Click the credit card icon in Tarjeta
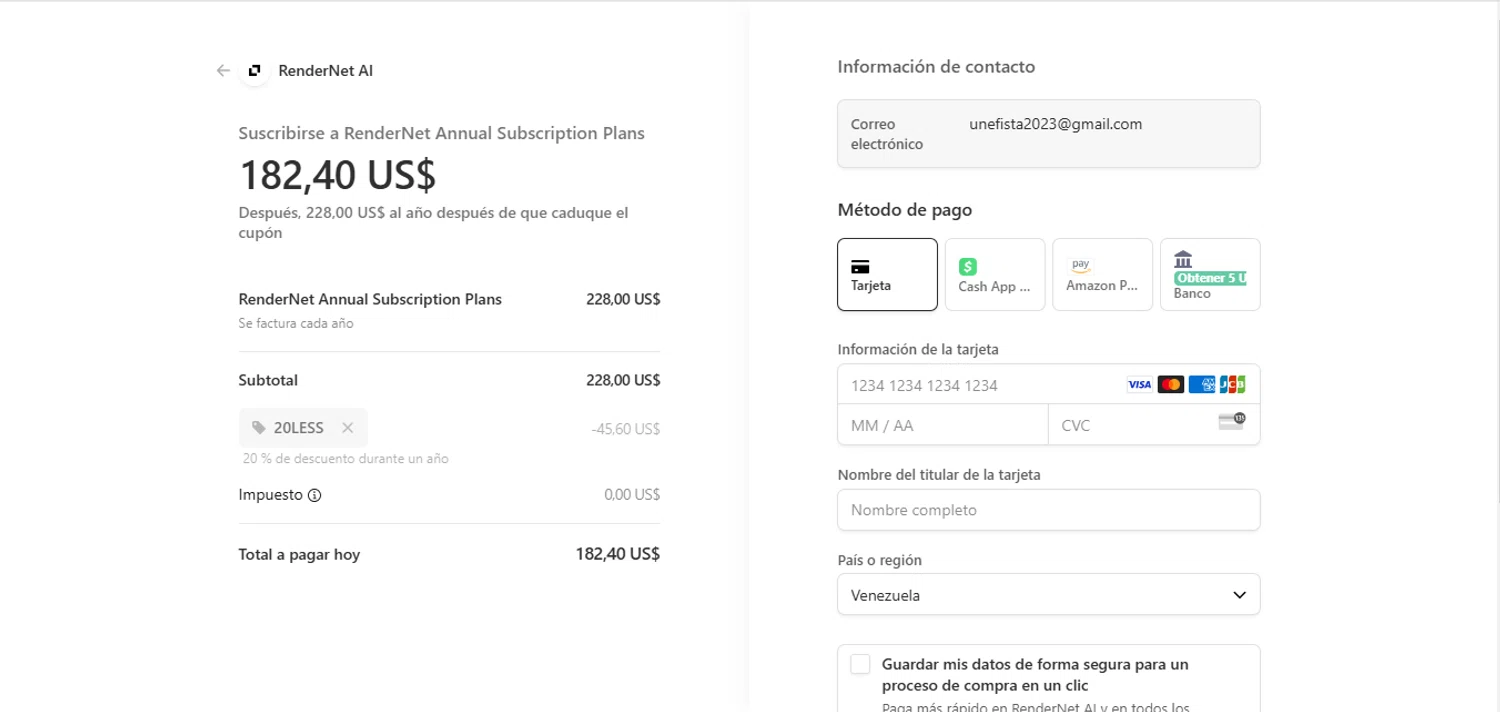This screenshot has height=712, width=1500. pos(860,267)
